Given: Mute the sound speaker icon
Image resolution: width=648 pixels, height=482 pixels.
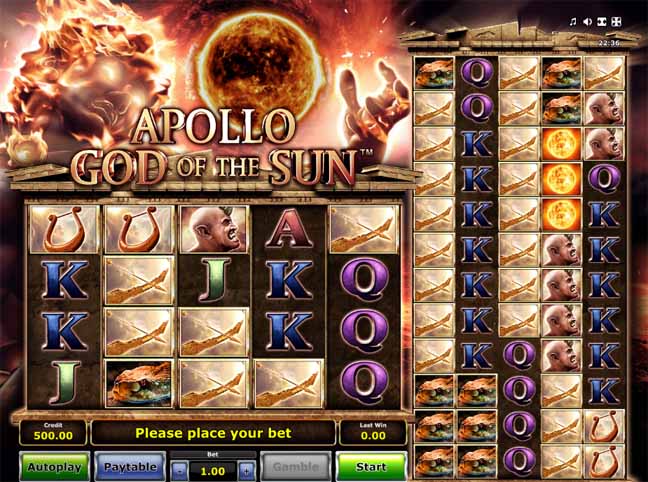Looking at the screenshot, I should point(587,21).
